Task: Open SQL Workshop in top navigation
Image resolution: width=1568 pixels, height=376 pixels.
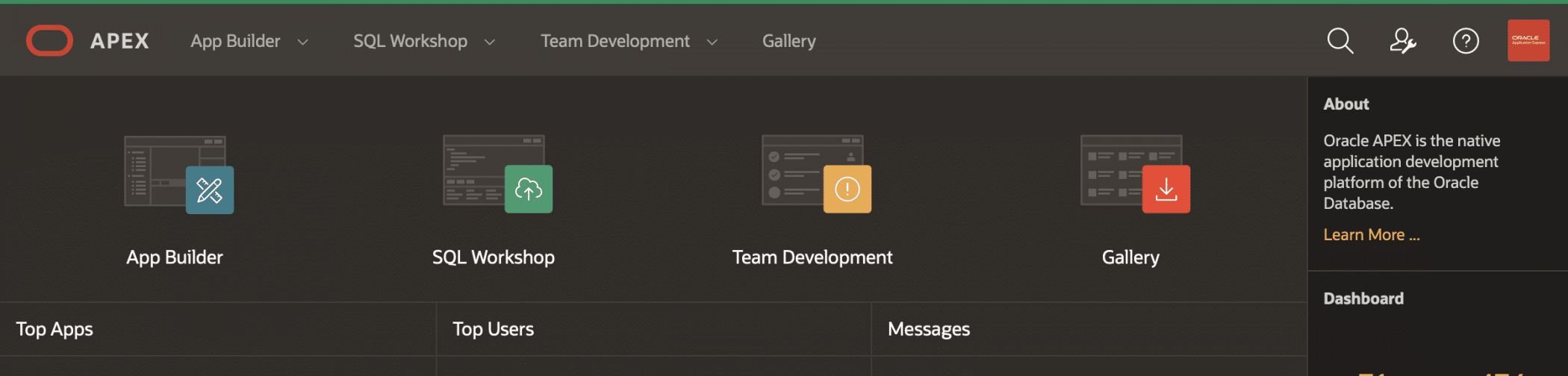Action: pyautogui.click(x=411, y=41)
